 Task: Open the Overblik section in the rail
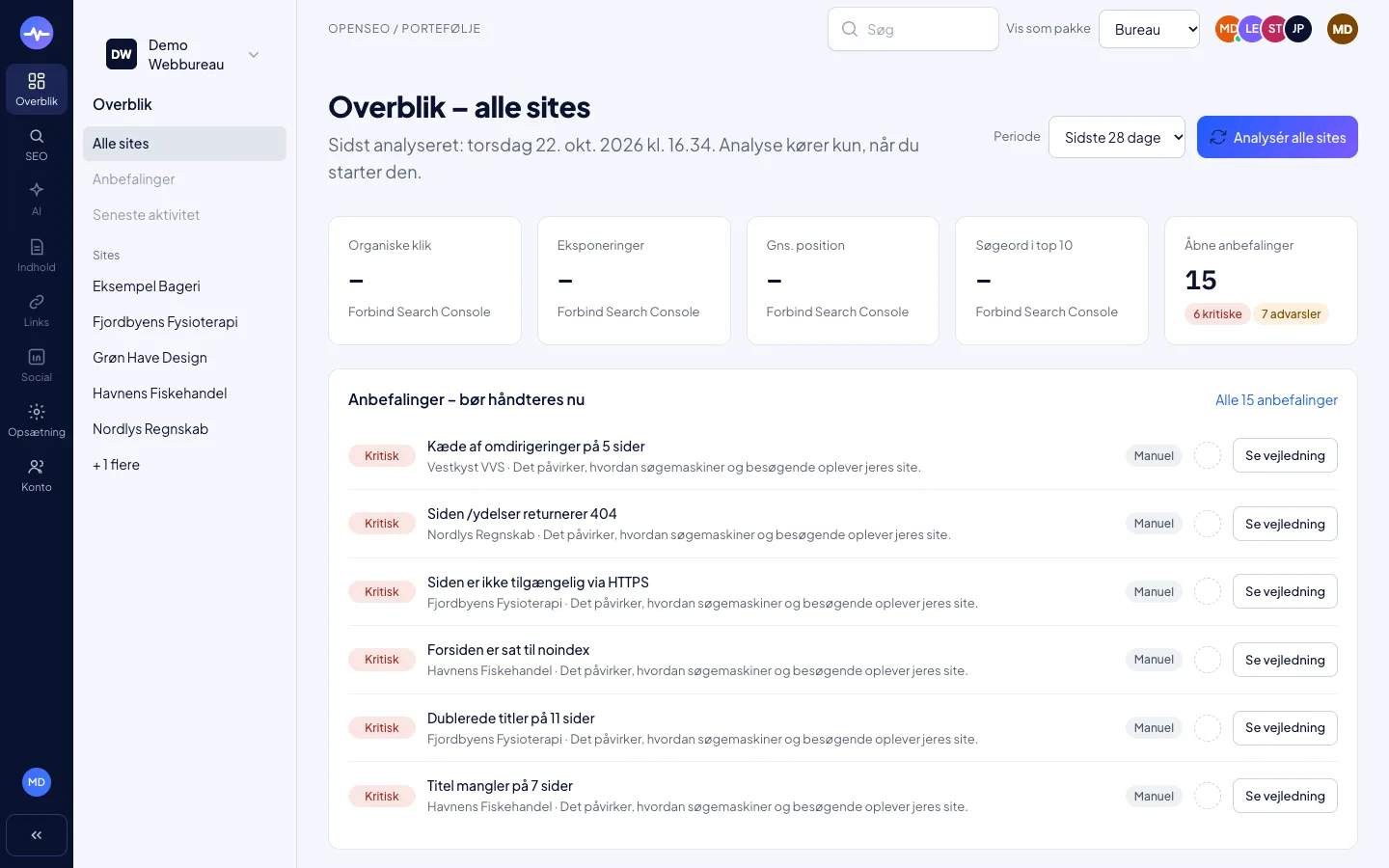(x=37, y=90)
